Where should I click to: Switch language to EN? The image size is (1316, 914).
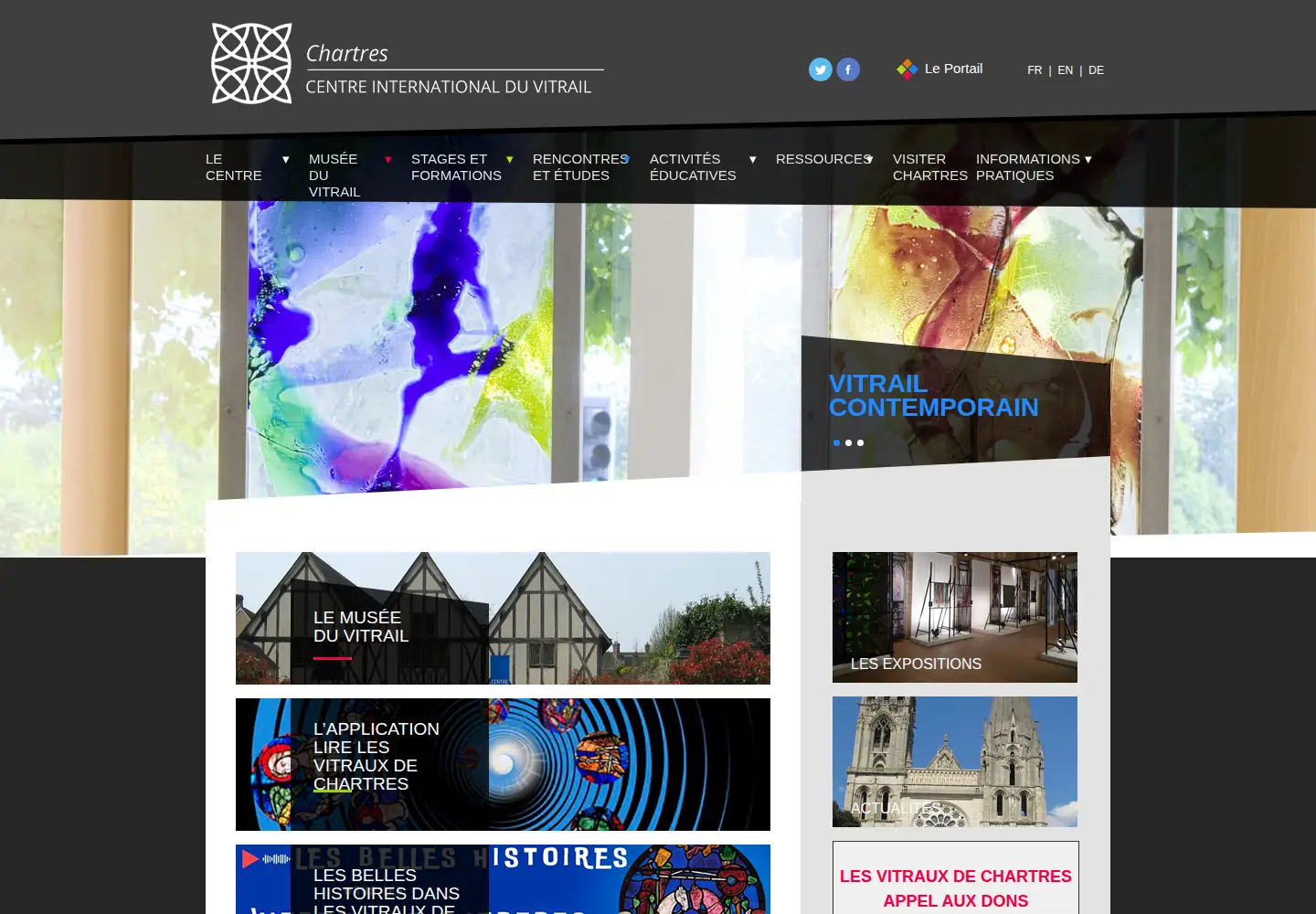(x=1066, y=70)
